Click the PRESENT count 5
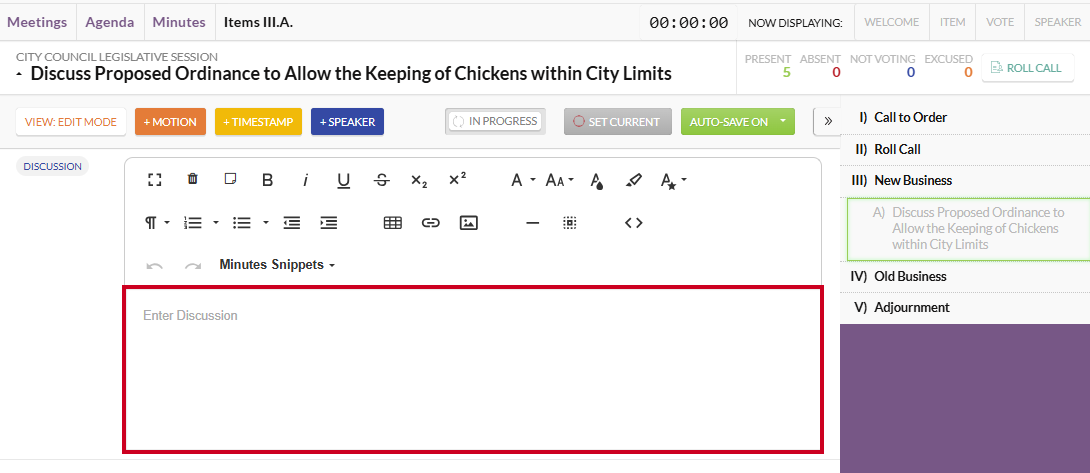 (x=786, y=72)
